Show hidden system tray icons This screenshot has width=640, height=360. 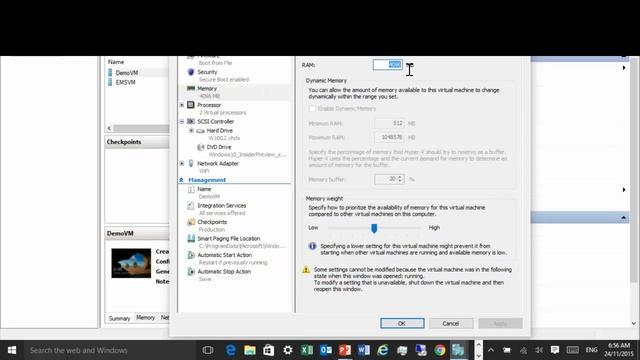click(x=491, y=350)
